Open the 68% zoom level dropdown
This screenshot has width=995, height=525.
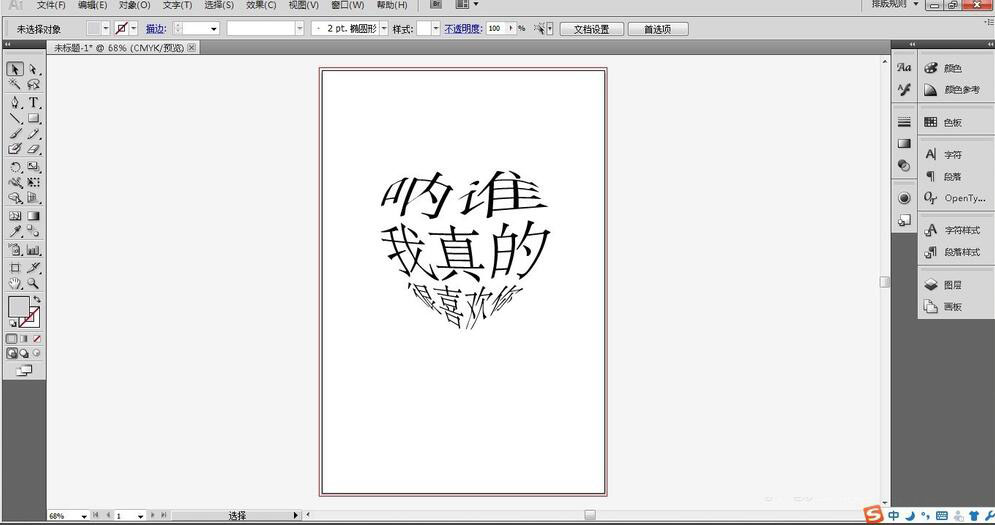(x=84, y=516)
